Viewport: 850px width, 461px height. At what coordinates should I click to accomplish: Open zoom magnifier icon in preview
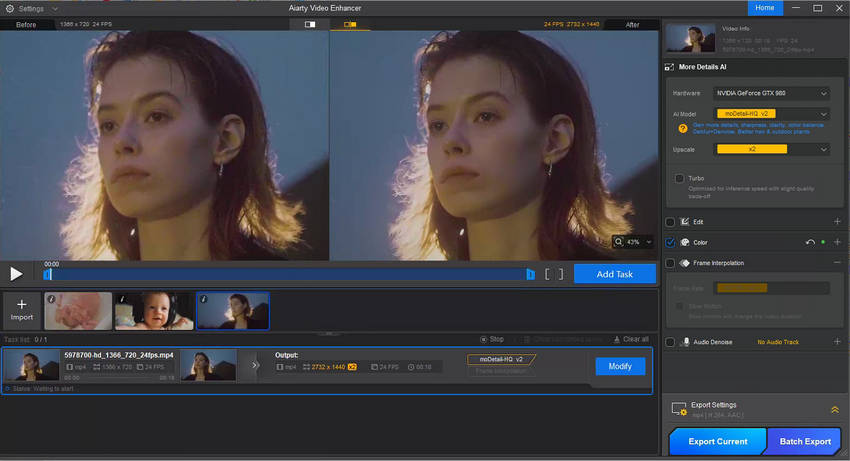(619, 242)
